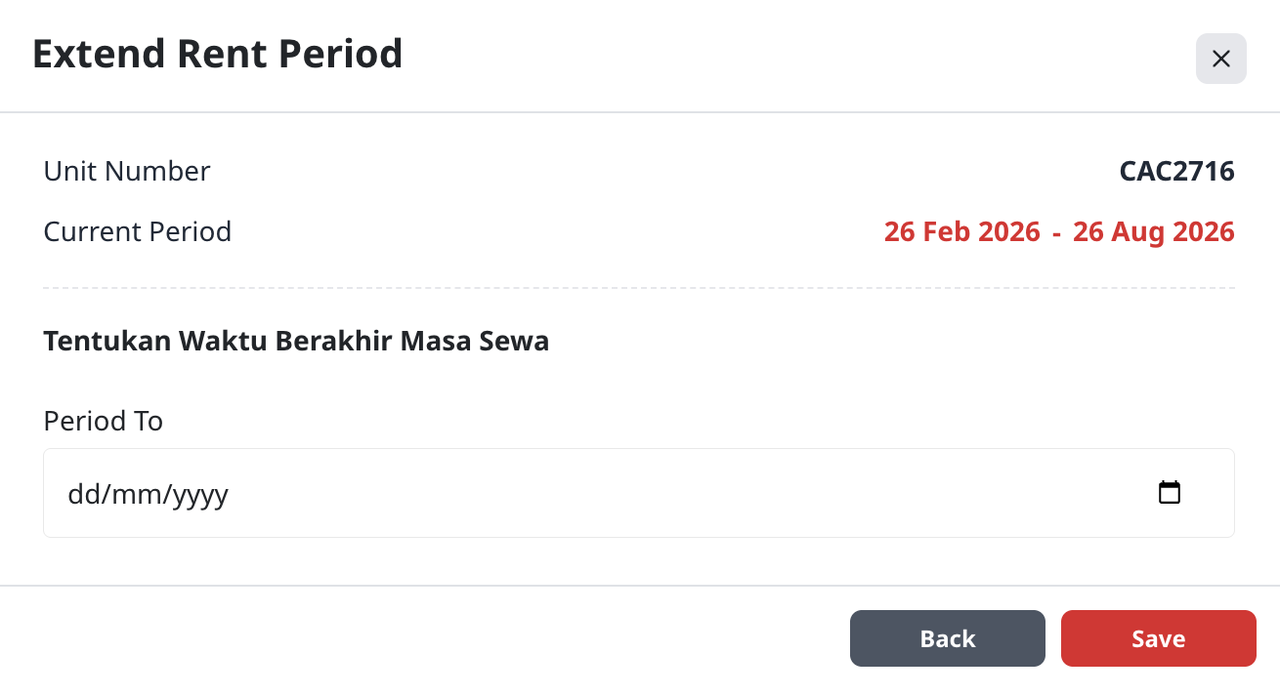This screenshot has width=1280, height=695.
Task: Click the red Current Period dates
Action: [1059, 231]
